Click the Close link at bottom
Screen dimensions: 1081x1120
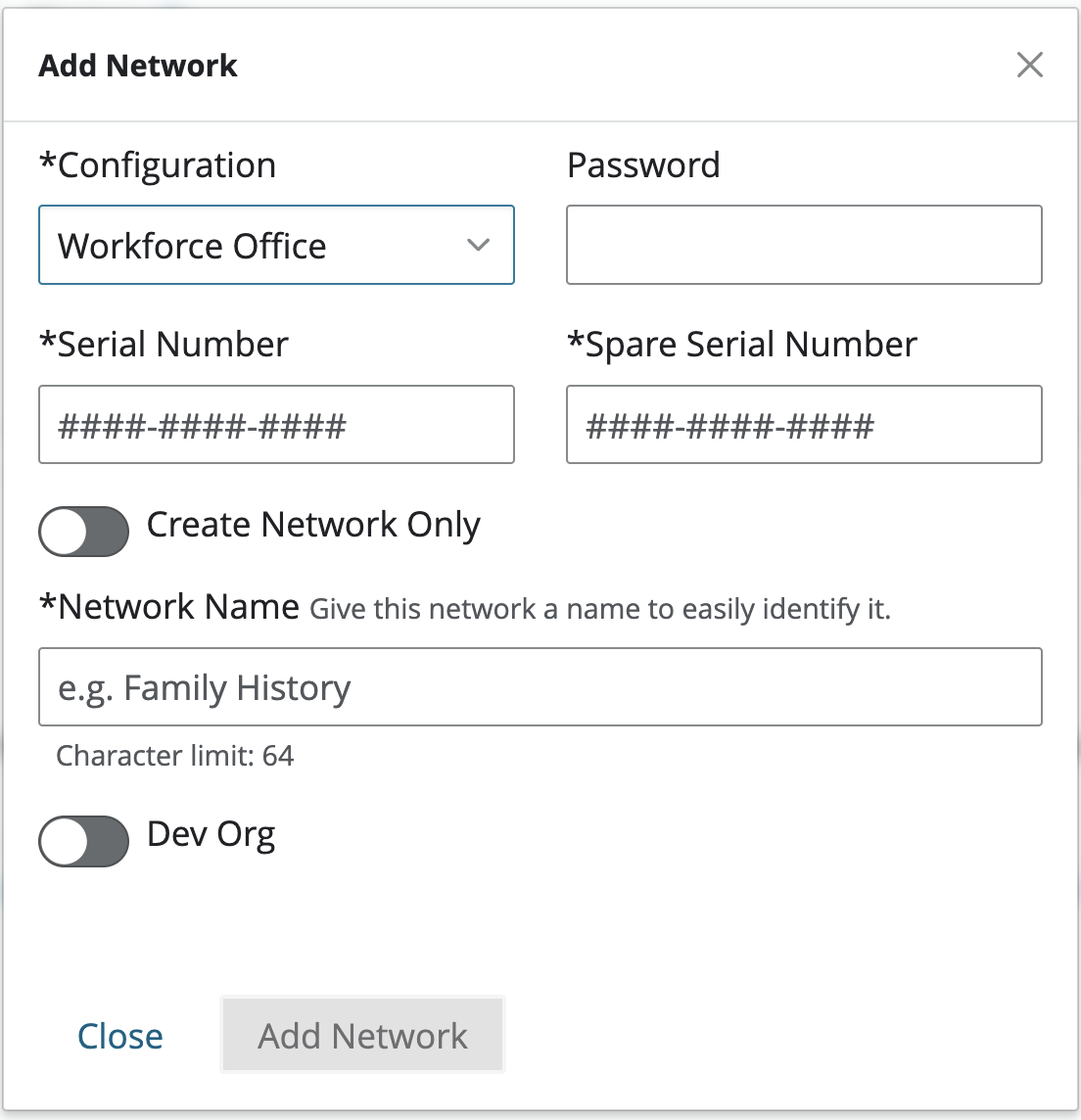pyautogui.click(x=120, y=1036)
